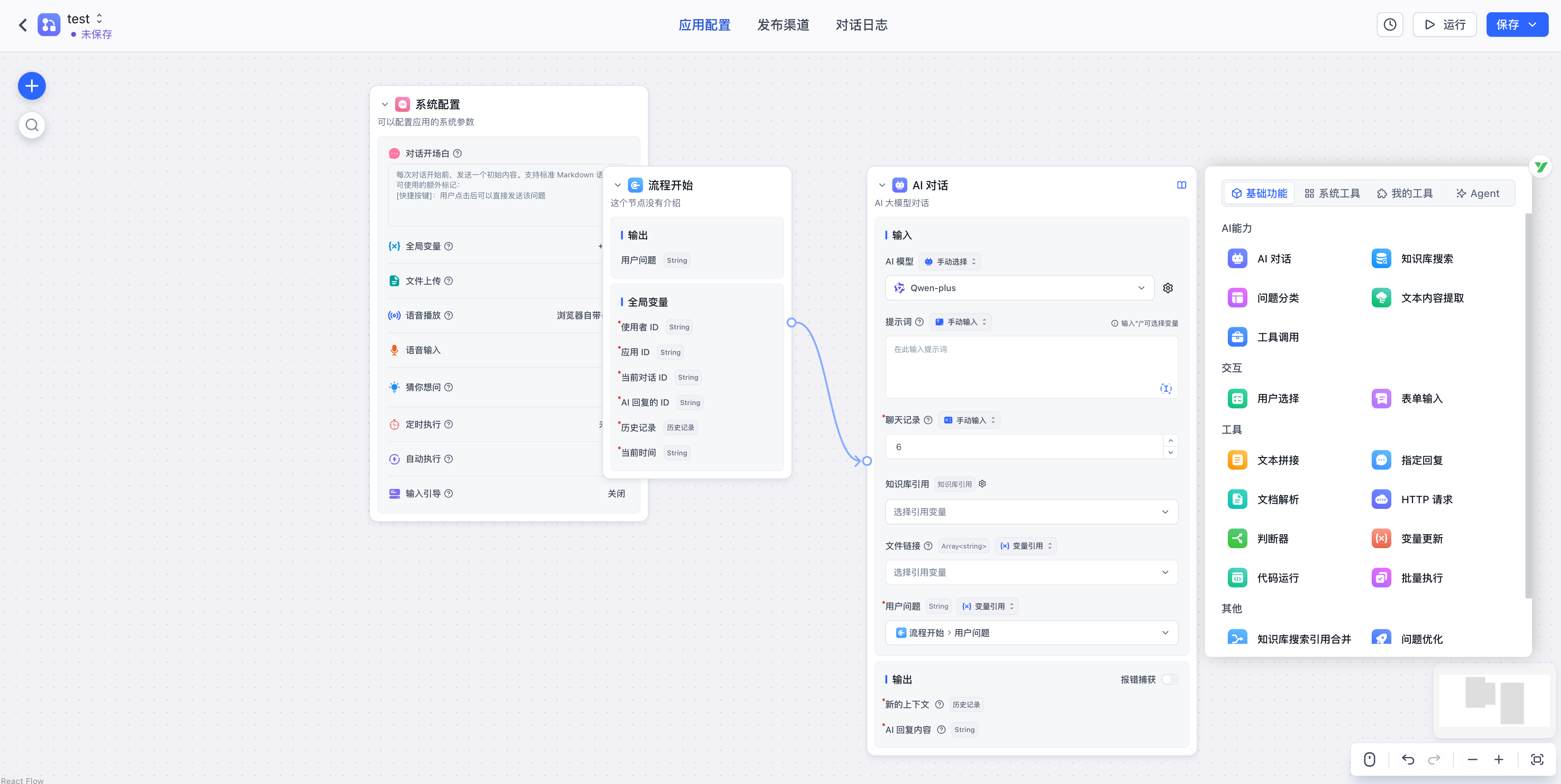This screenshot has height=784, width=1561.
Task: Open the 流程开始 > 用户问题 variable dropdown
Action: [1032, 632]
